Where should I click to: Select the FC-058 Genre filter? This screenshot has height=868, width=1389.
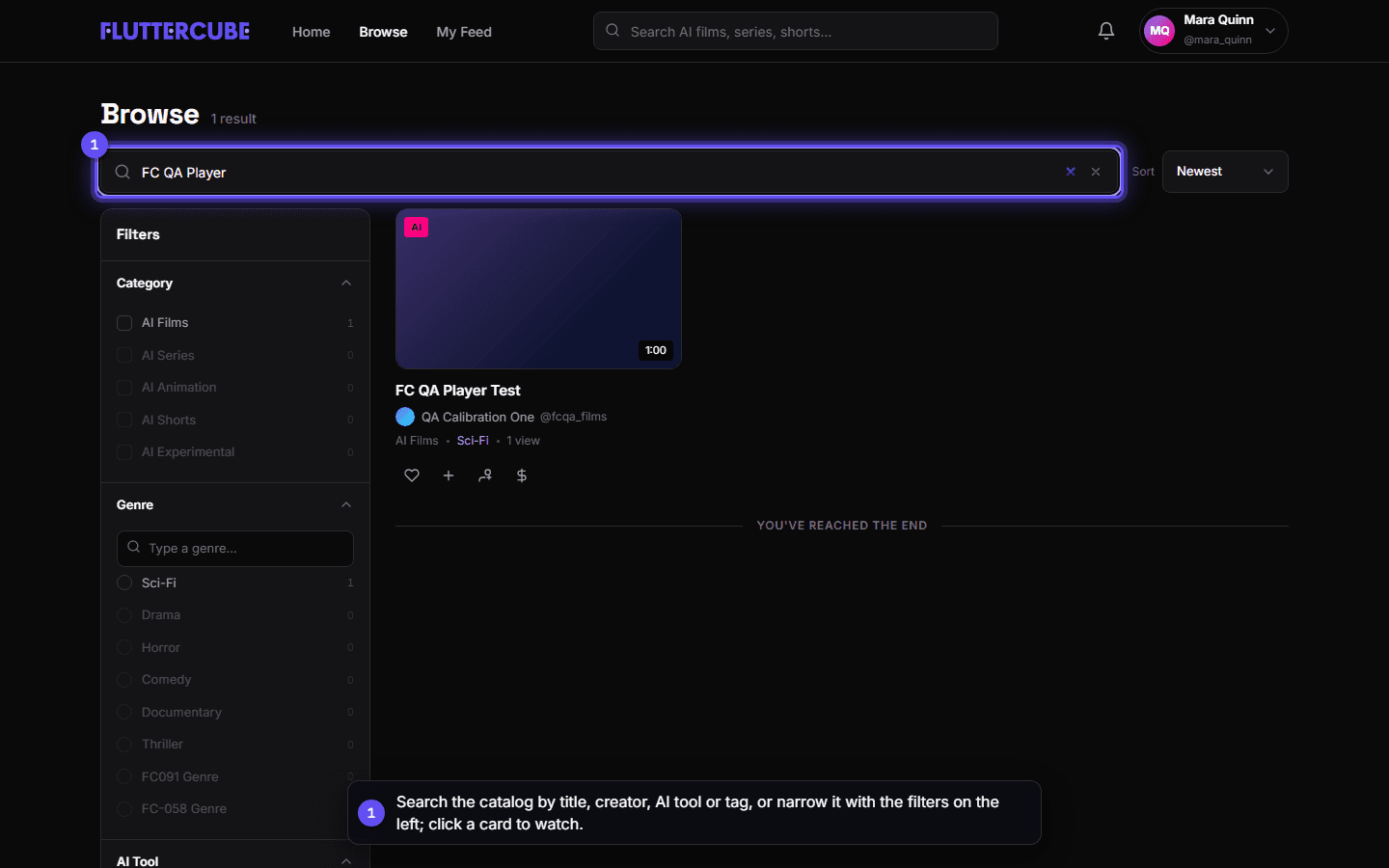[124, 809]
